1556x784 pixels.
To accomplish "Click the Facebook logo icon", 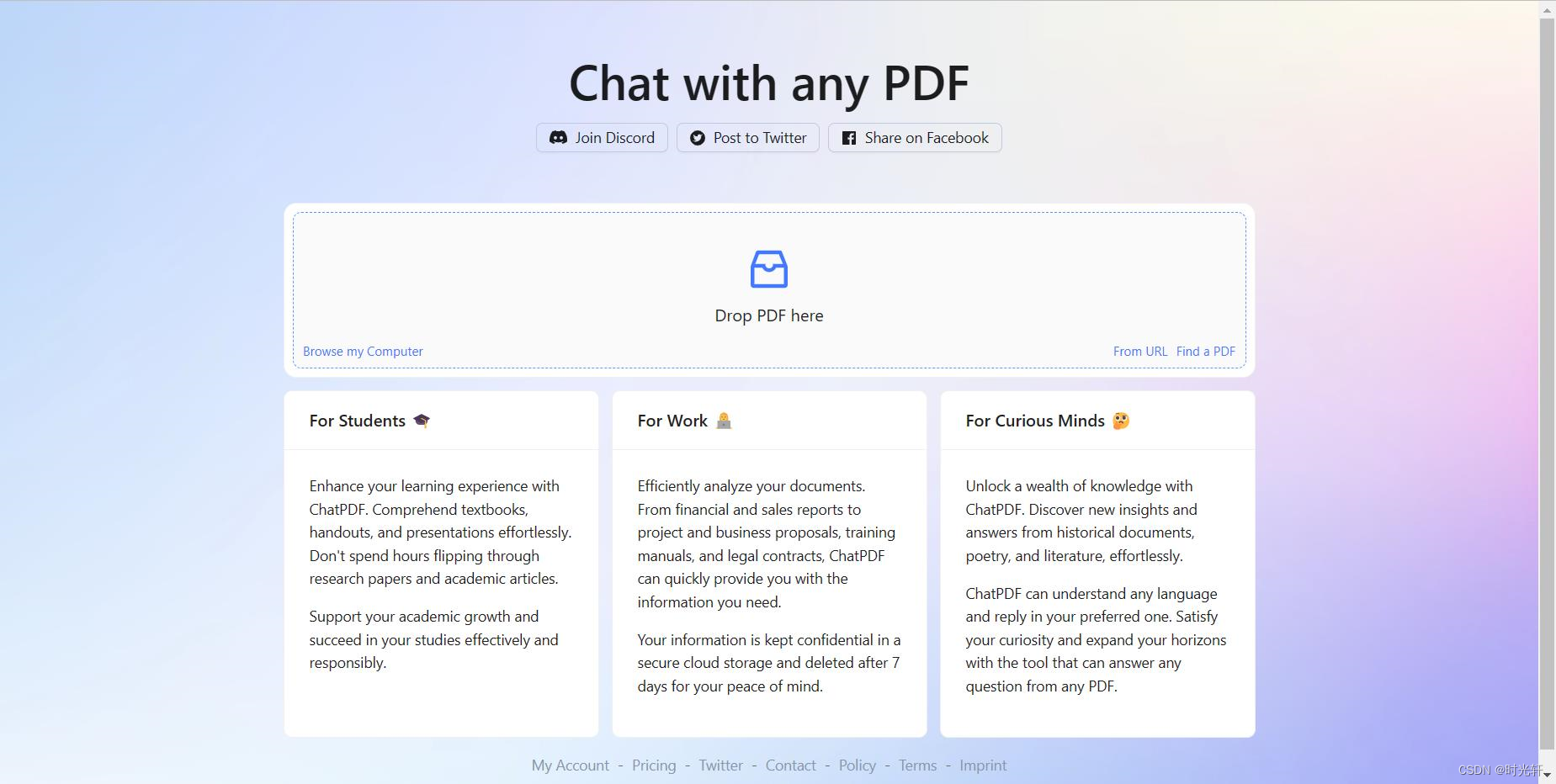I will tap(849, 138).
